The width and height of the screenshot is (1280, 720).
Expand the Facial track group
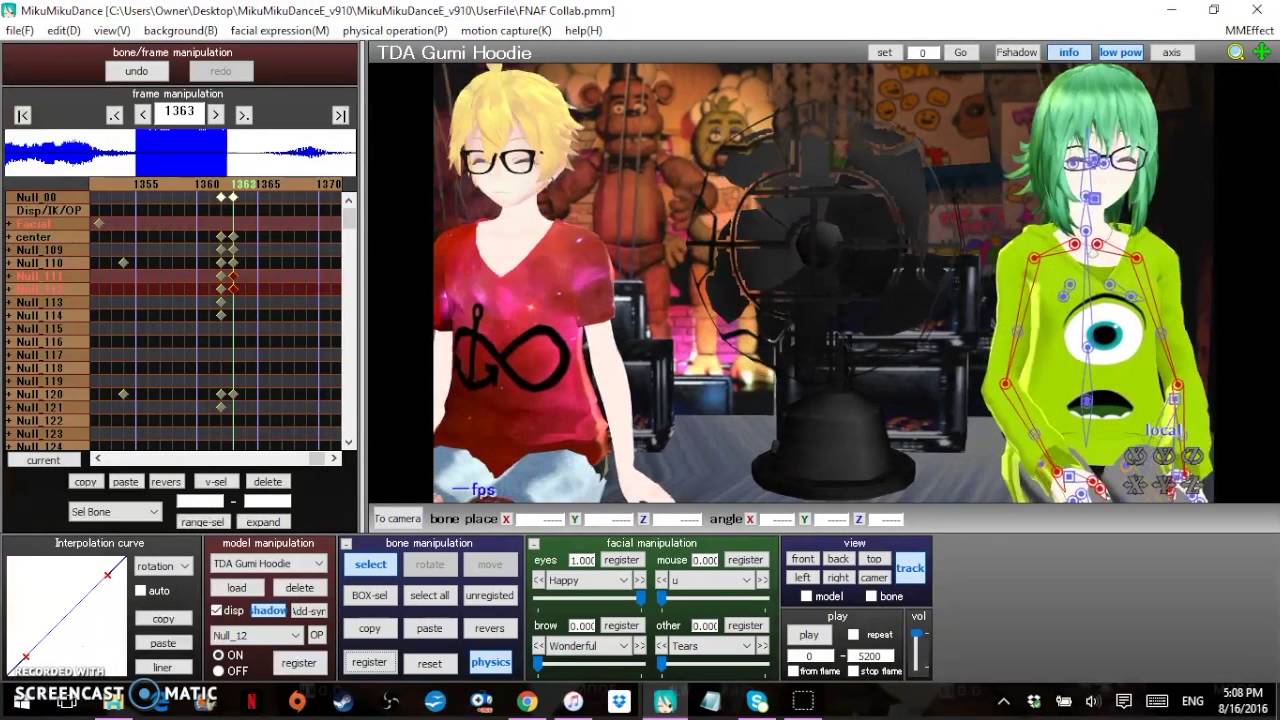pyautogui.click(x=9, y=224)
